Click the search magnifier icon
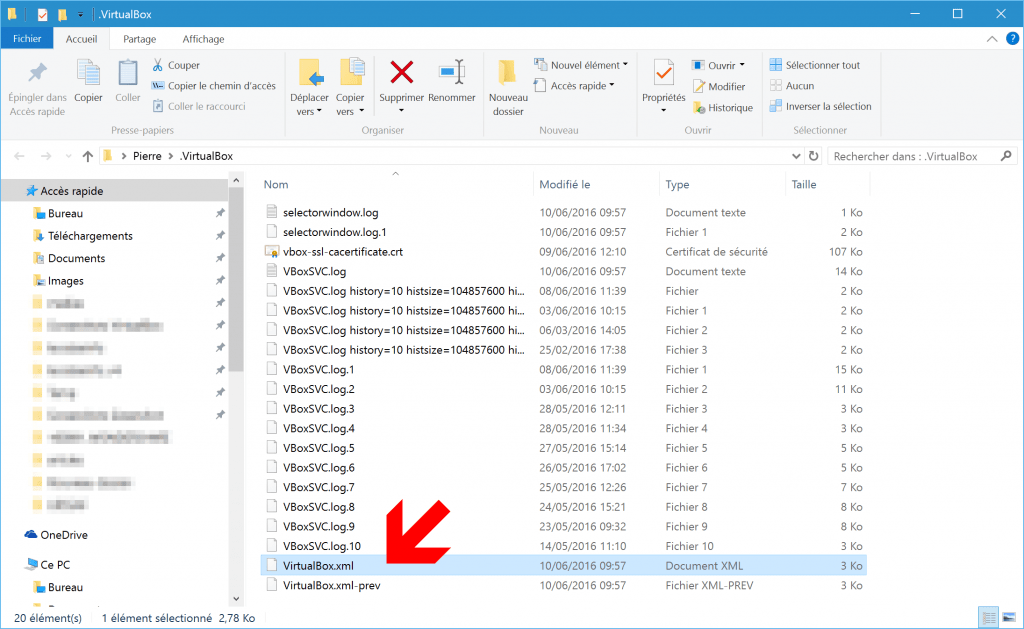The image size is (1024, 629). coord(1006,155)
